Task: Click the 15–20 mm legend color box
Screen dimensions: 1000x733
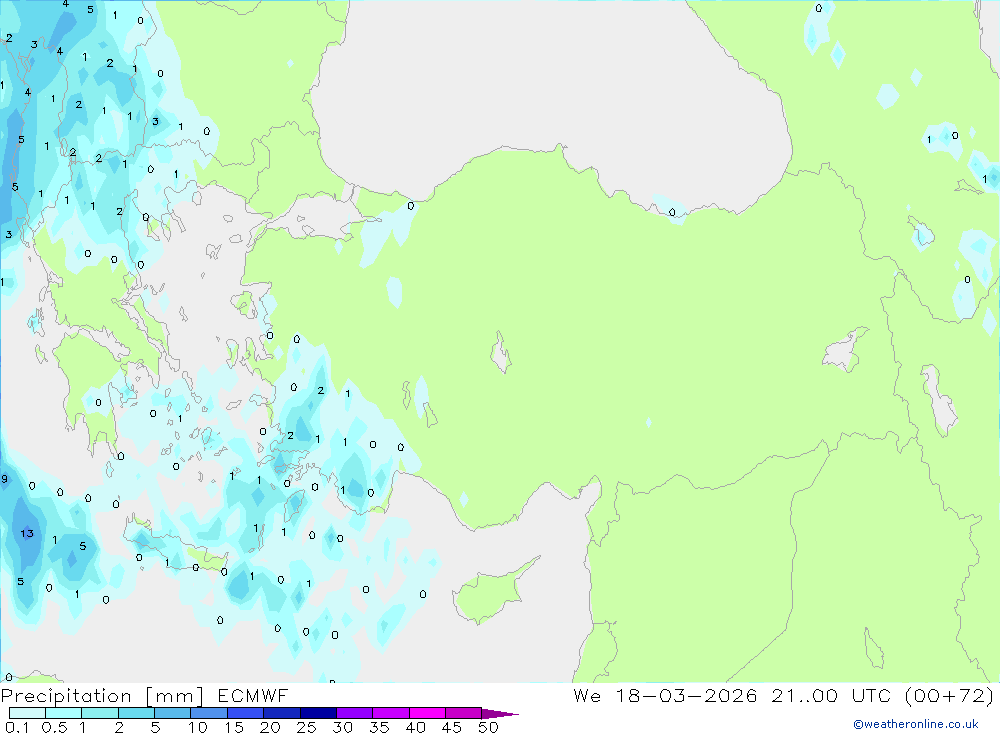Action: coord(245,713)
